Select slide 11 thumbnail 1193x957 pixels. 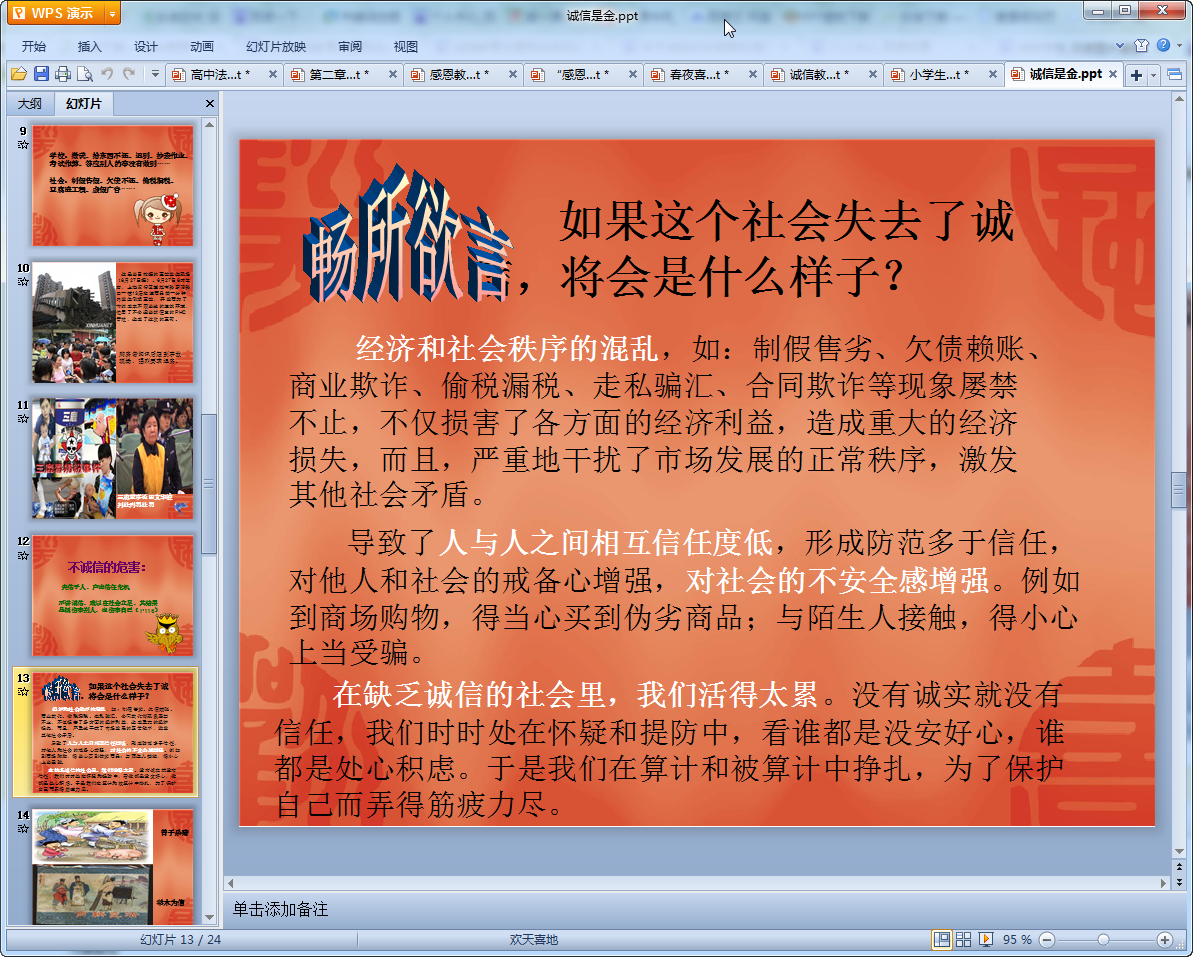pos(113,459)
